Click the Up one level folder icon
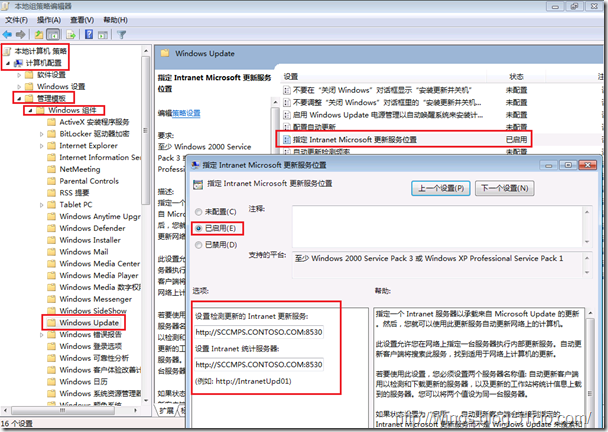 [x=39, y=35]
